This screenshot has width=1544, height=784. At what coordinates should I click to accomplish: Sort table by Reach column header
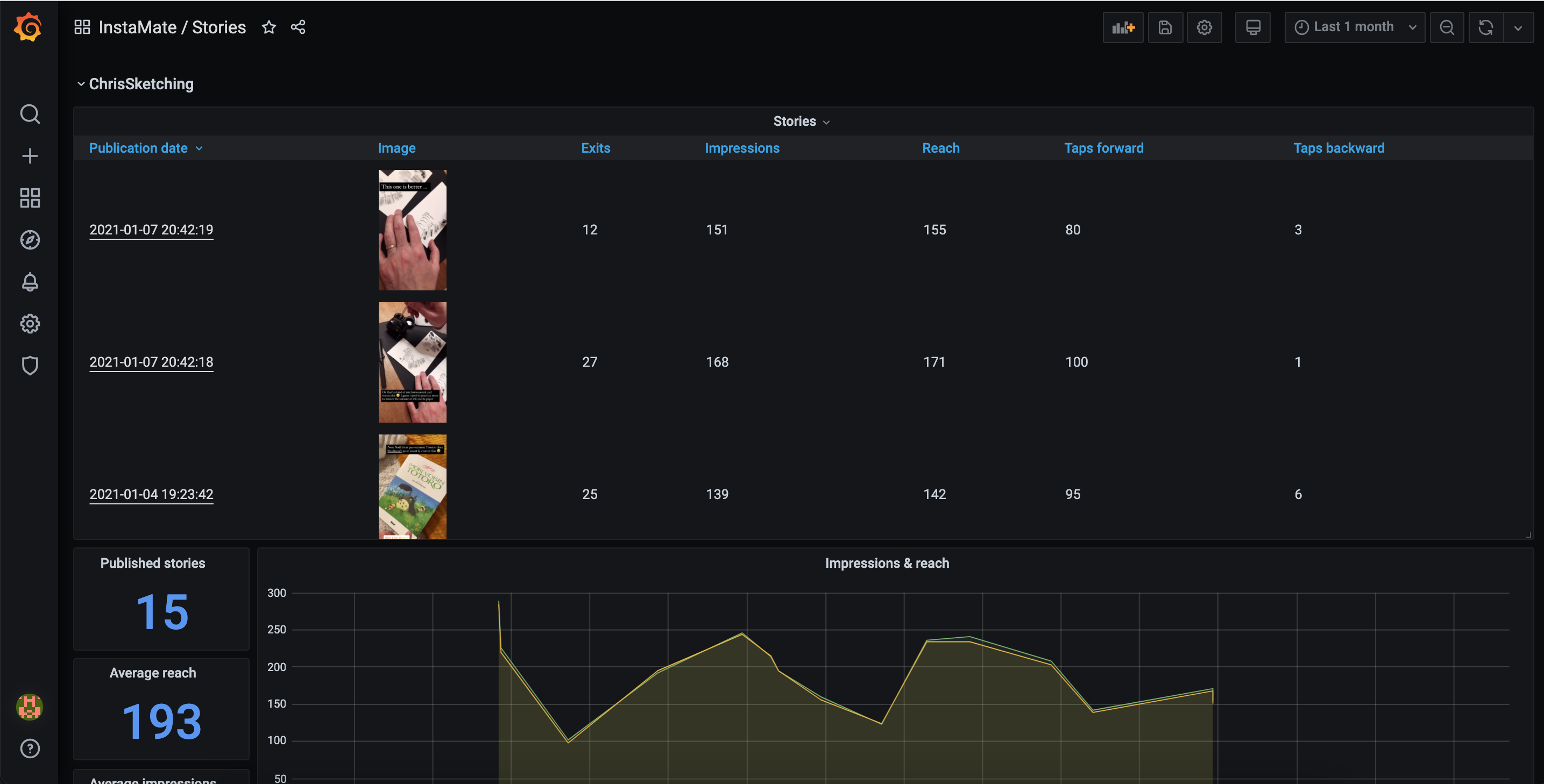pos(940,148)
